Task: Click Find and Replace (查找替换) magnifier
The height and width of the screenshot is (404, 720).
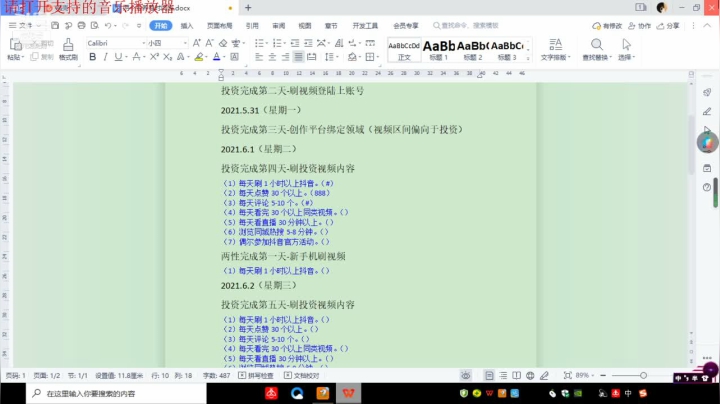Action: pyautogui.click(x=596, y=45)
